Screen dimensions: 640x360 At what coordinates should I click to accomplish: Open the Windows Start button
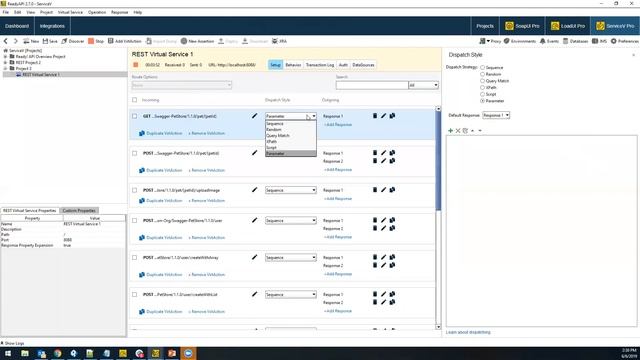point(8,353)
